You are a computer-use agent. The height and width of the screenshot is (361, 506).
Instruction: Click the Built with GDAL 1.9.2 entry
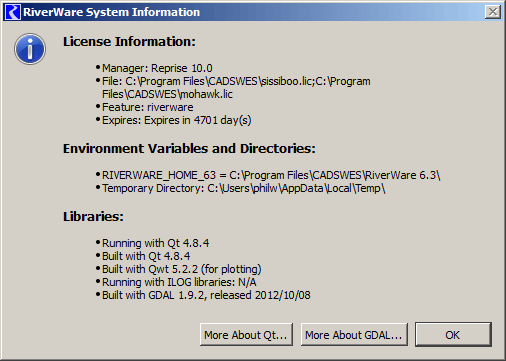point(206,295)
